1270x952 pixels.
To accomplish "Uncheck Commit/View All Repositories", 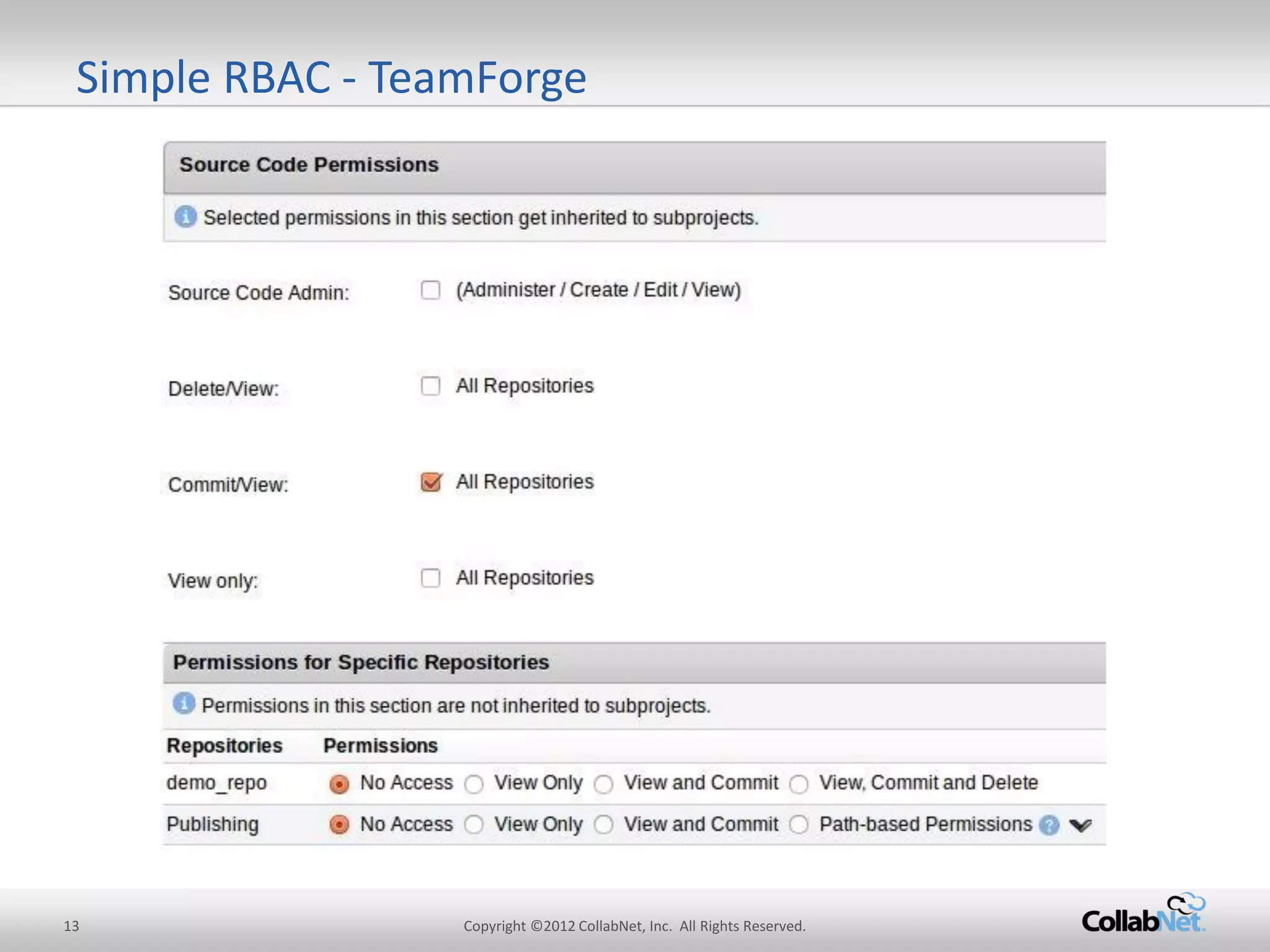I will [x=431, y=482].
